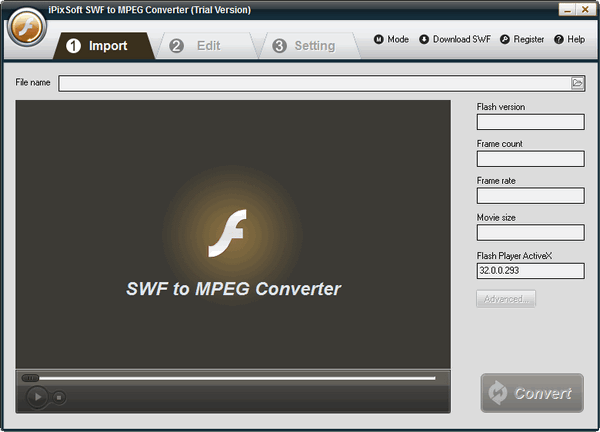The height and width of the screenshot is (432, 600).
Task: Switch to the Import tab
Action: [x=97, y=46]
